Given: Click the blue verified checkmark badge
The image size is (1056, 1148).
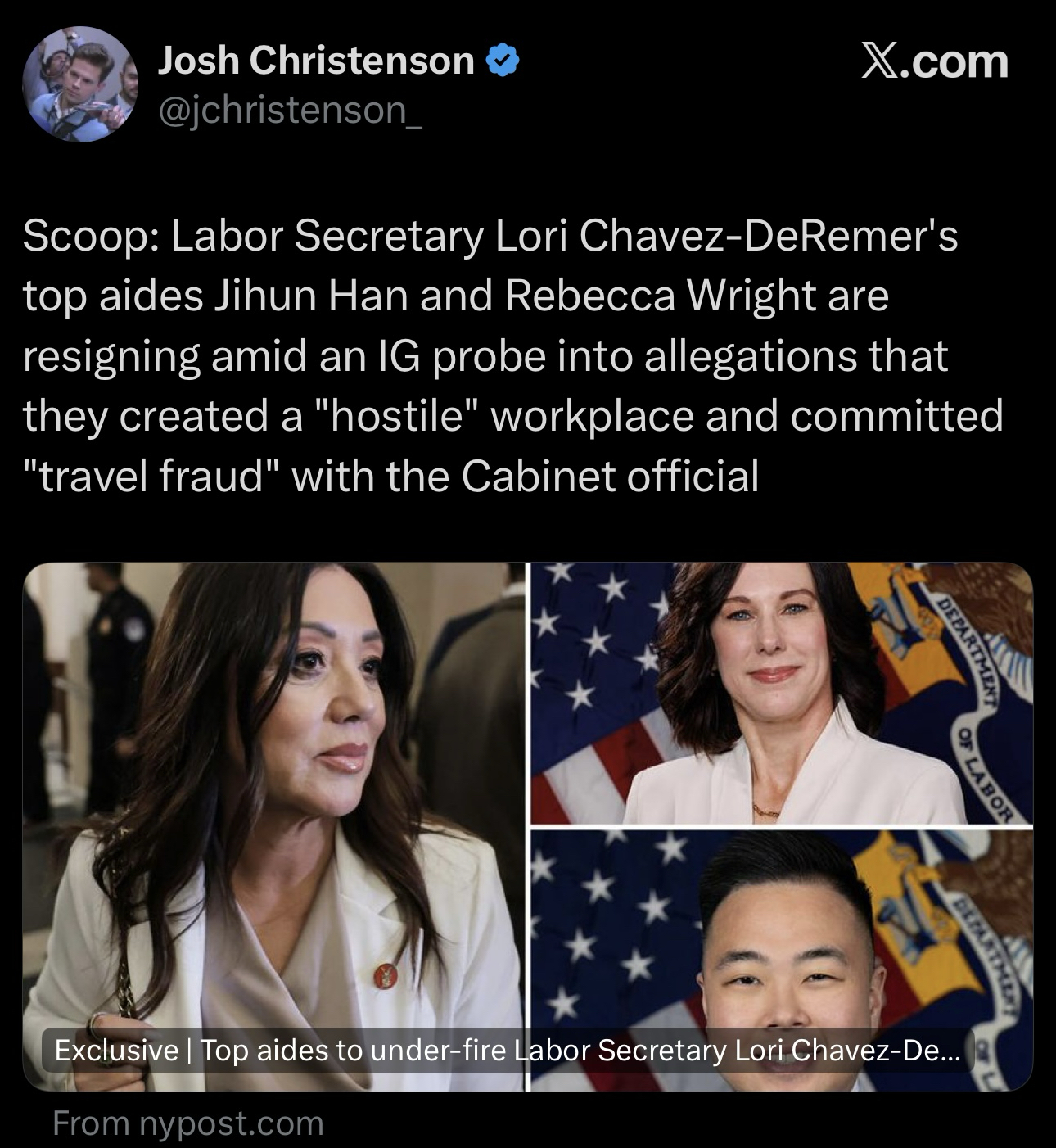Looking at the screenshot, I should [503, 61].
